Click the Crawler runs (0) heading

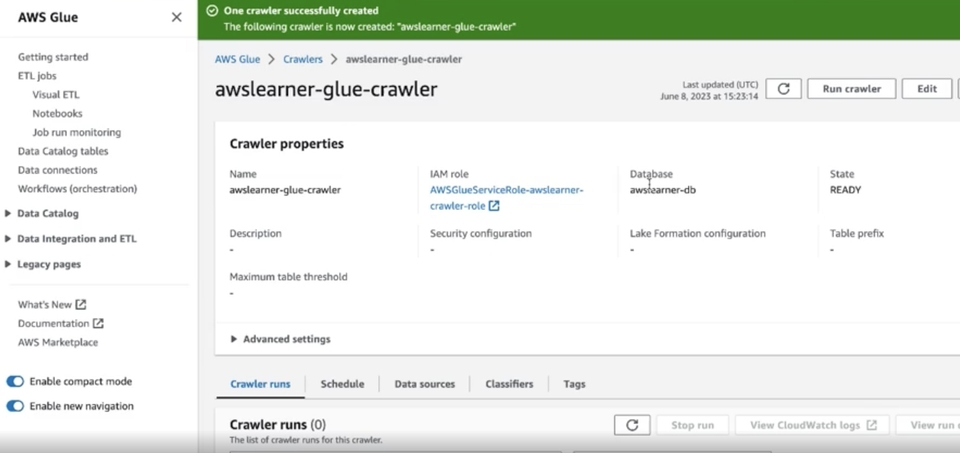[278, 425]
